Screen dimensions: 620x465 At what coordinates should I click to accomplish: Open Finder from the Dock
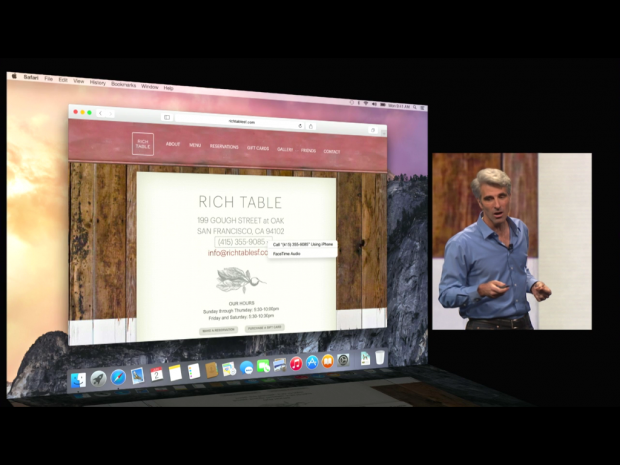[x=78, y=380]
